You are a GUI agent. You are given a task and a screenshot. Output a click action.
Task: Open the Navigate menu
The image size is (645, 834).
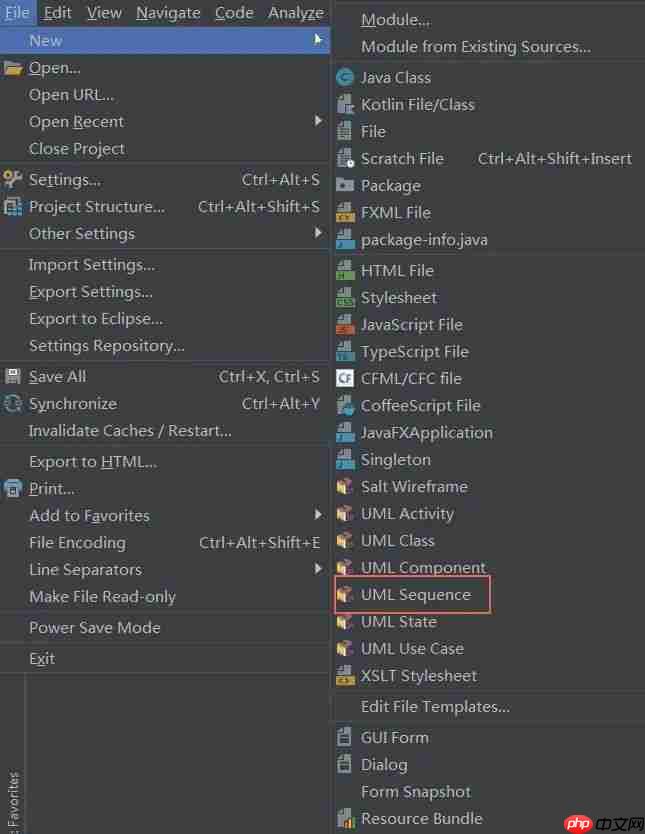tap(168, 12)
